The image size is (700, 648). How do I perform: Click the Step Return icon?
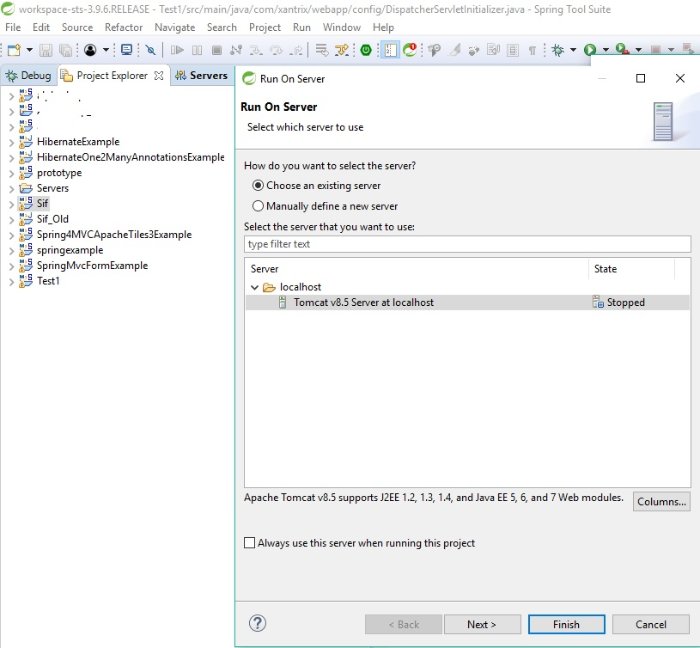point(296,50)
